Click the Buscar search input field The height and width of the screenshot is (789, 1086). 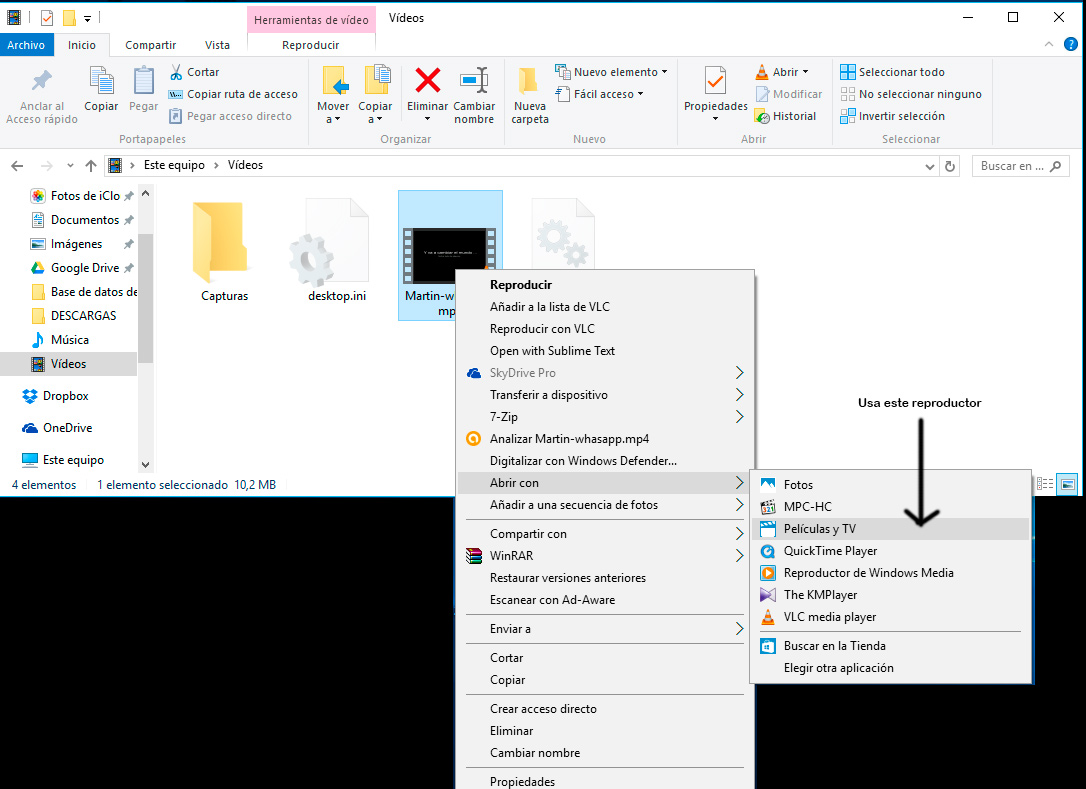1012,166
